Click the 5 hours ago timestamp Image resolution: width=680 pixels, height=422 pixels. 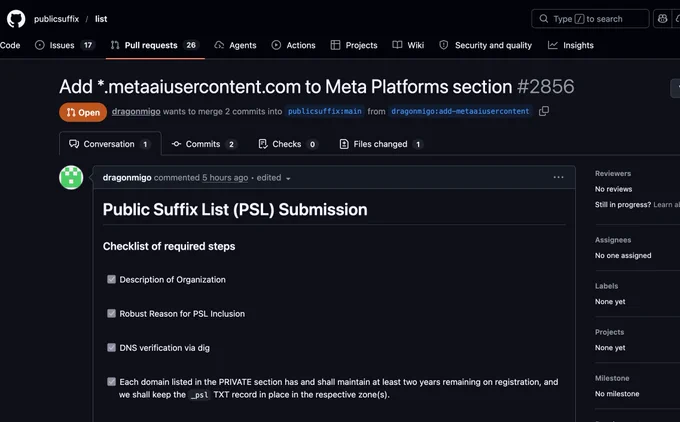coord(225,177)
